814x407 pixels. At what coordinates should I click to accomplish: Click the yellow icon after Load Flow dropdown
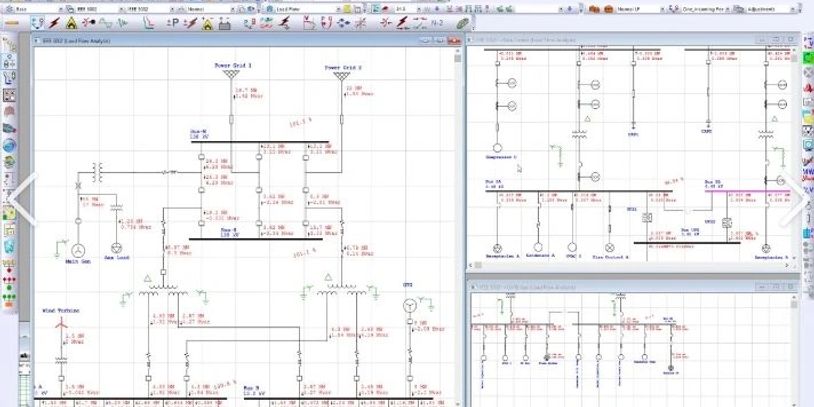pyautogui.click(x=348, y=9)
